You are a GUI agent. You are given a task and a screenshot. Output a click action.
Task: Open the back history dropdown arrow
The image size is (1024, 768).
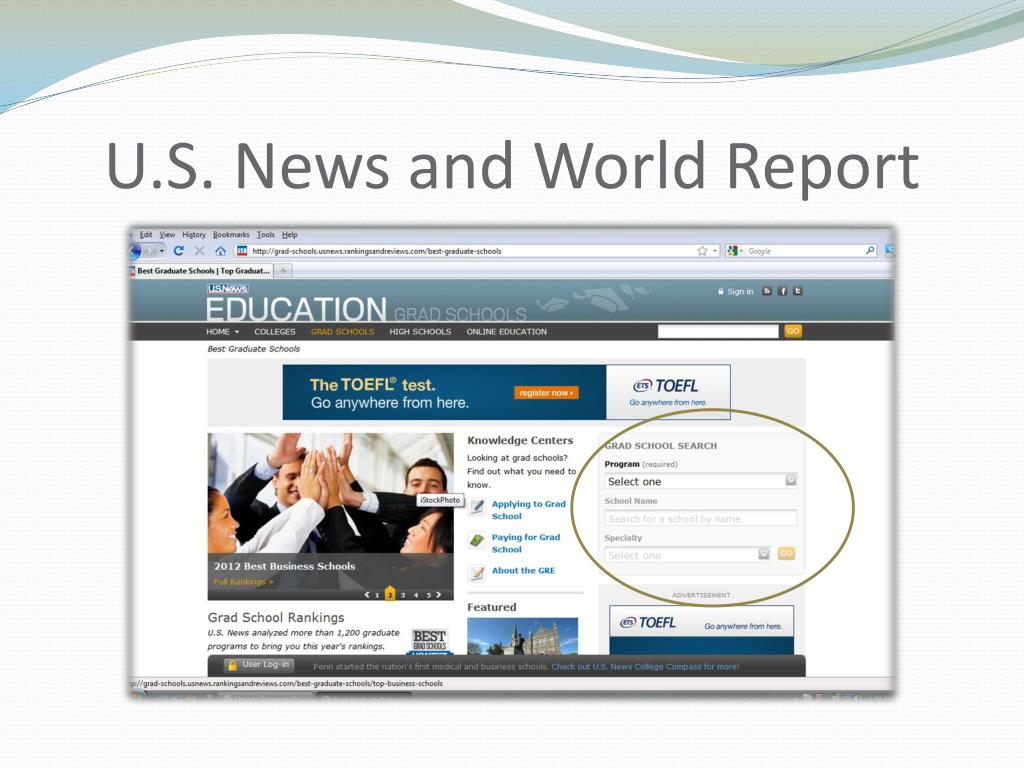[x=161, y=251]
